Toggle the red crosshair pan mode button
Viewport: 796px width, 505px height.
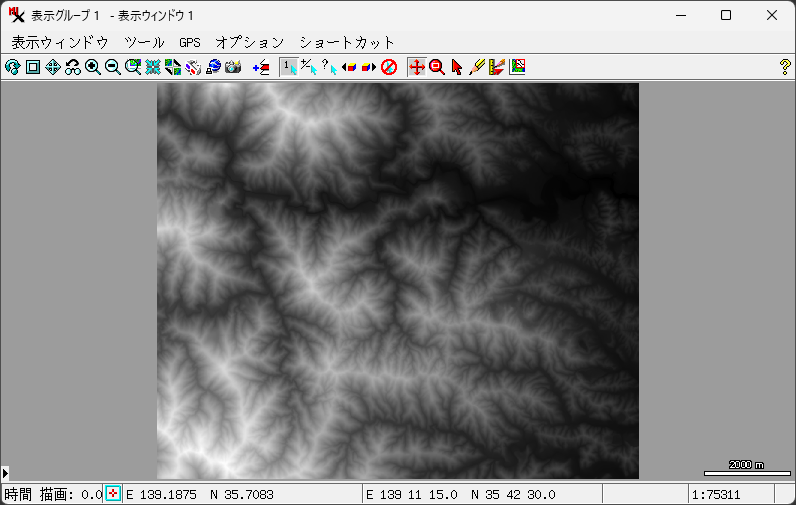[417, 67]
